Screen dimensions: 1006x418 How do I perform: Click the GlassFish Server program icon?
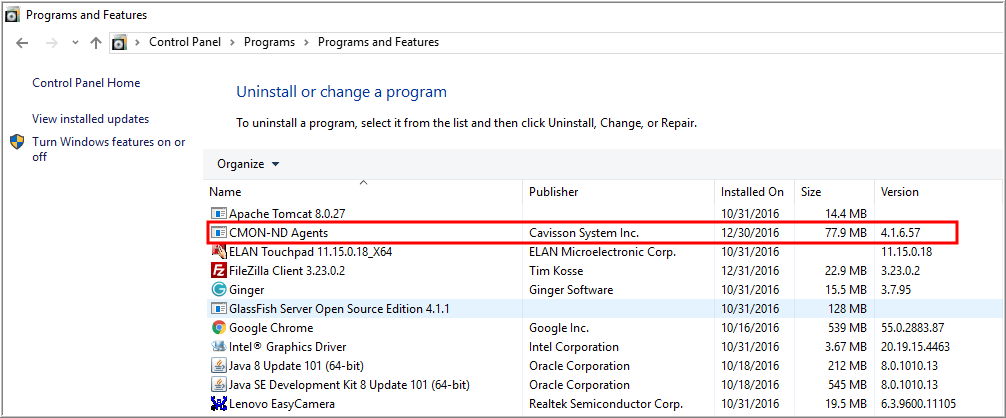219,309
